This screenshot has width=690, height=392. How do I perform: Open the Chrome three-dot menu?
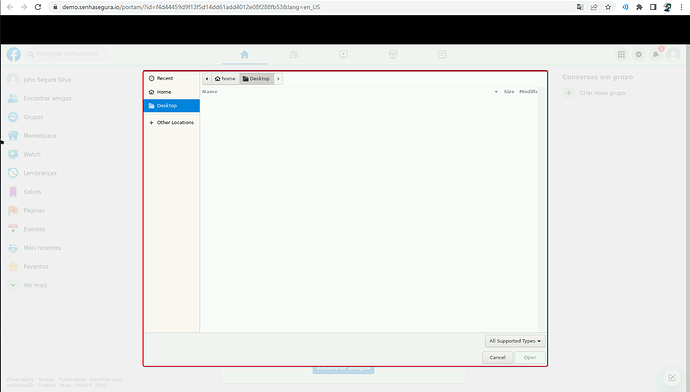[x=681, y=7]
